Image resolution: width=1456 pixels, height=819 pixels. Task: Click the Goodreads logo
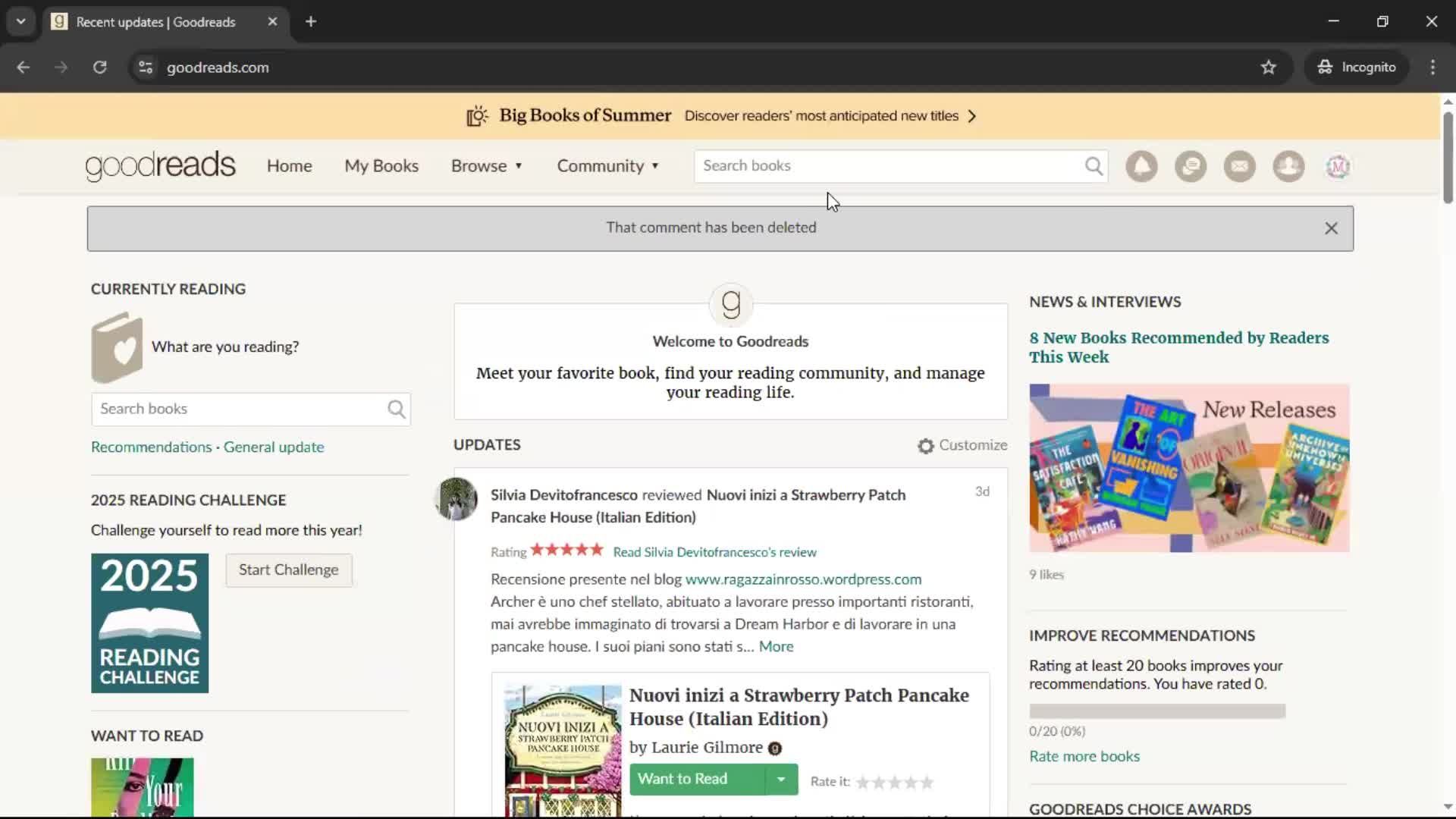(x=161, y=166)
